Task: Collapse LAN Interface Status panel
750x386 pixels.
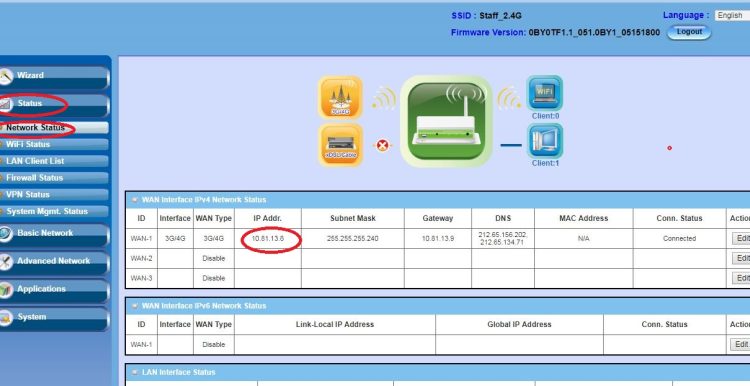Action: (134, 373)
